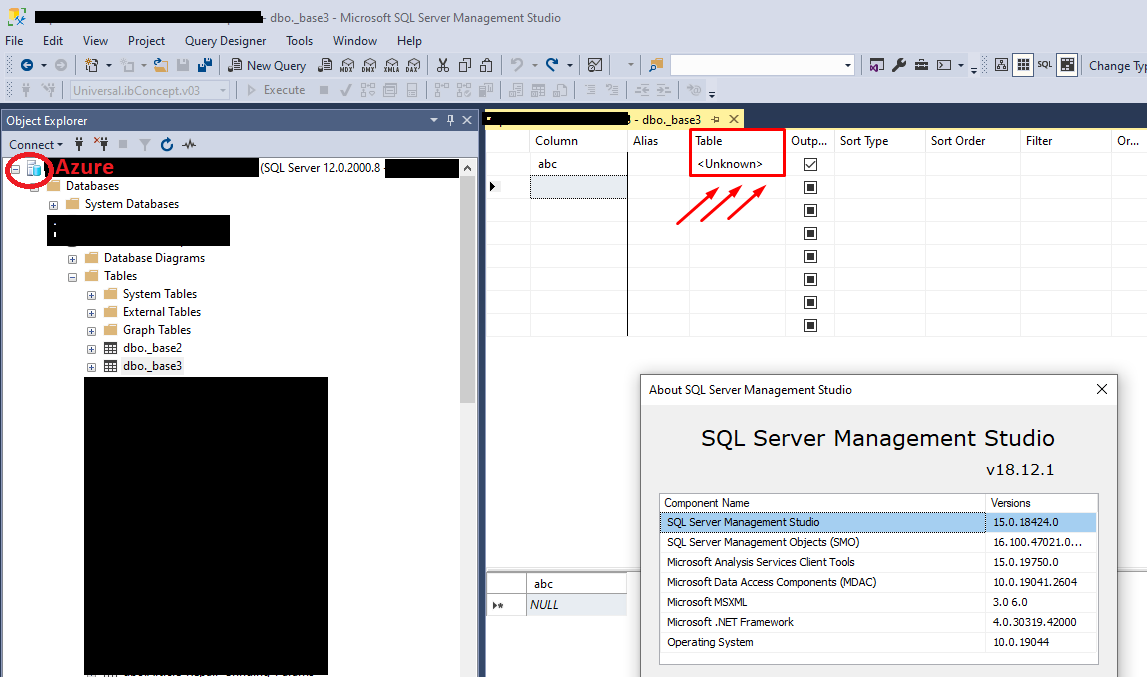Open the Connect dropdown in Object Explorer
Screen dimensions: 1147x677
coord(36,144)
